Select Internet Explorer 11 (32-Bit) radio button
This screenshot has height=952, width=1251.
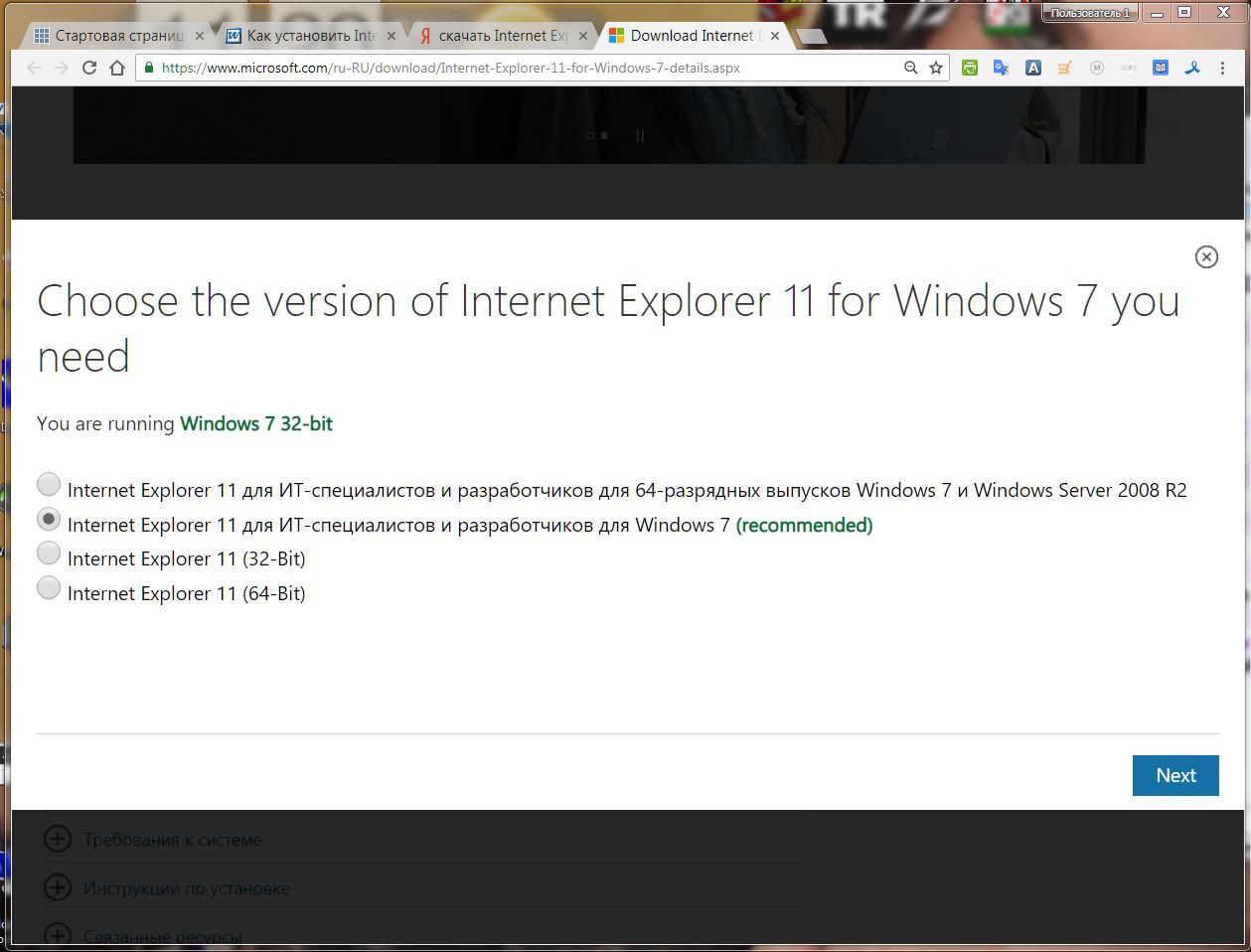(x=48, y=554)
